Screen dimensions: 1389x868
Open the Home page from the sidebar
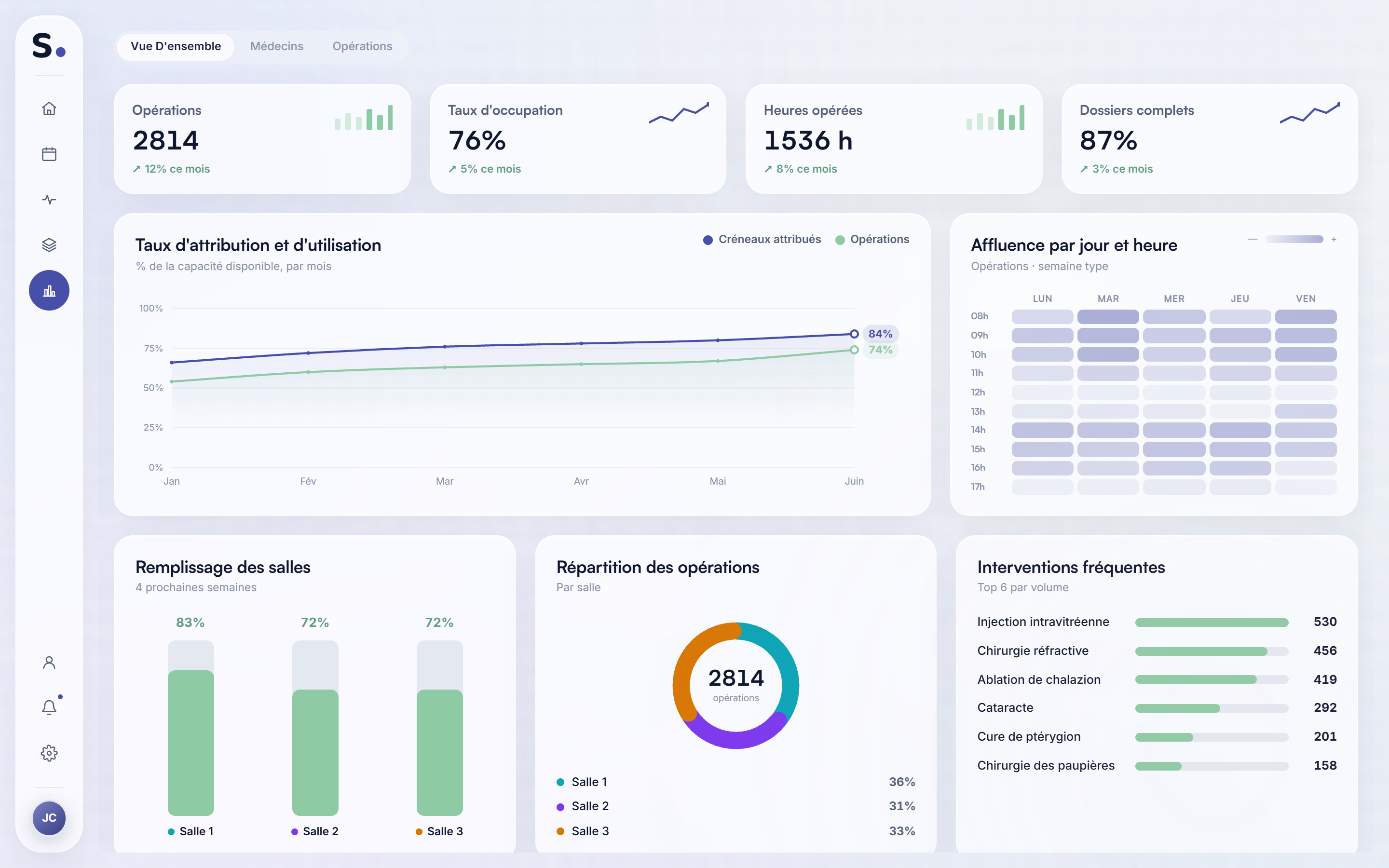point(49,108)
